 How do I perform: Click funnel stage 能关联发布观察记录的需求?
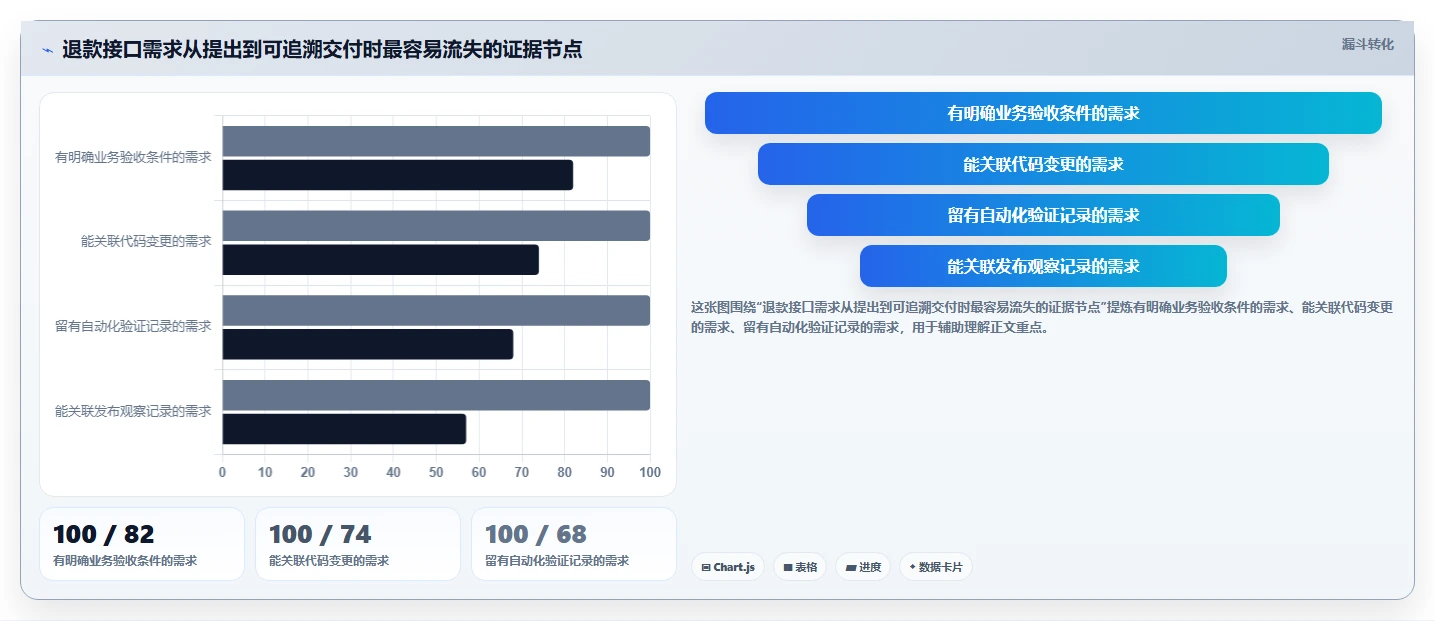tap(1043, 266)
